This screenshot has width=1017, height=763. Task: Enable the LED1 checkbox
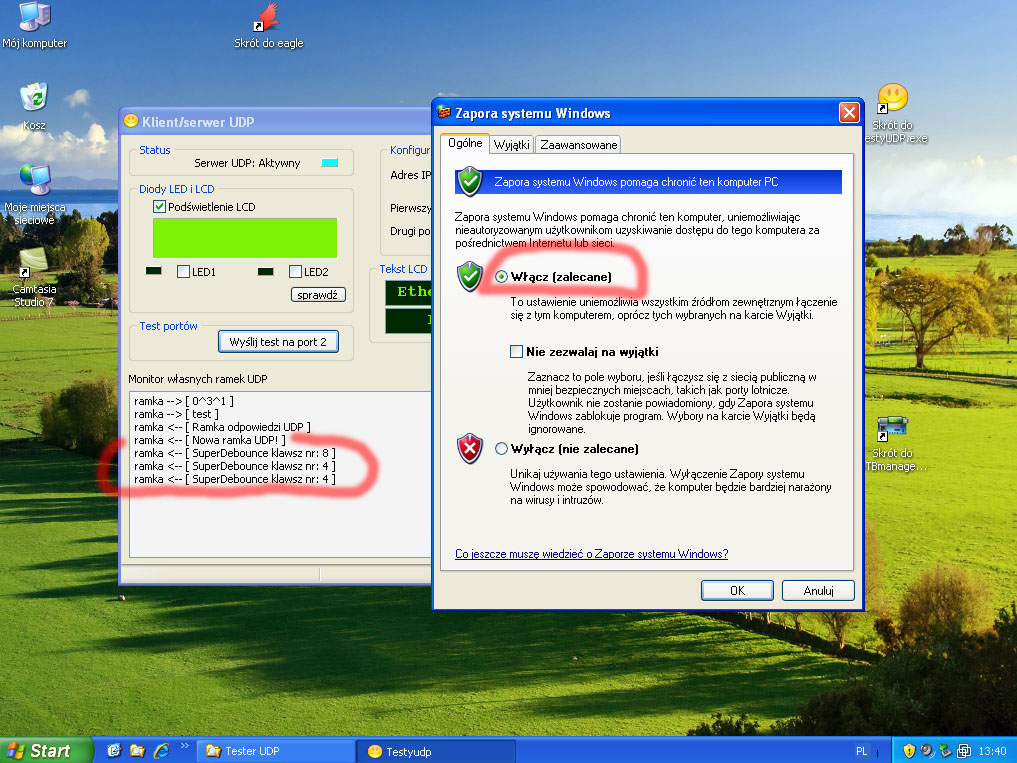[184, 272]
